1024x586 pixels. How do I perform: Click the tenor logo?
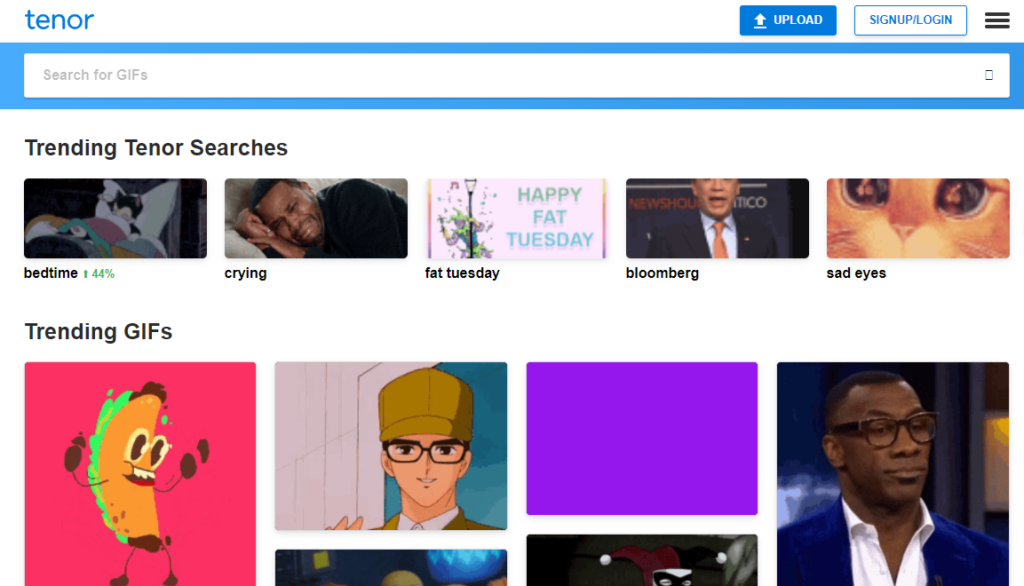[59, 20]
